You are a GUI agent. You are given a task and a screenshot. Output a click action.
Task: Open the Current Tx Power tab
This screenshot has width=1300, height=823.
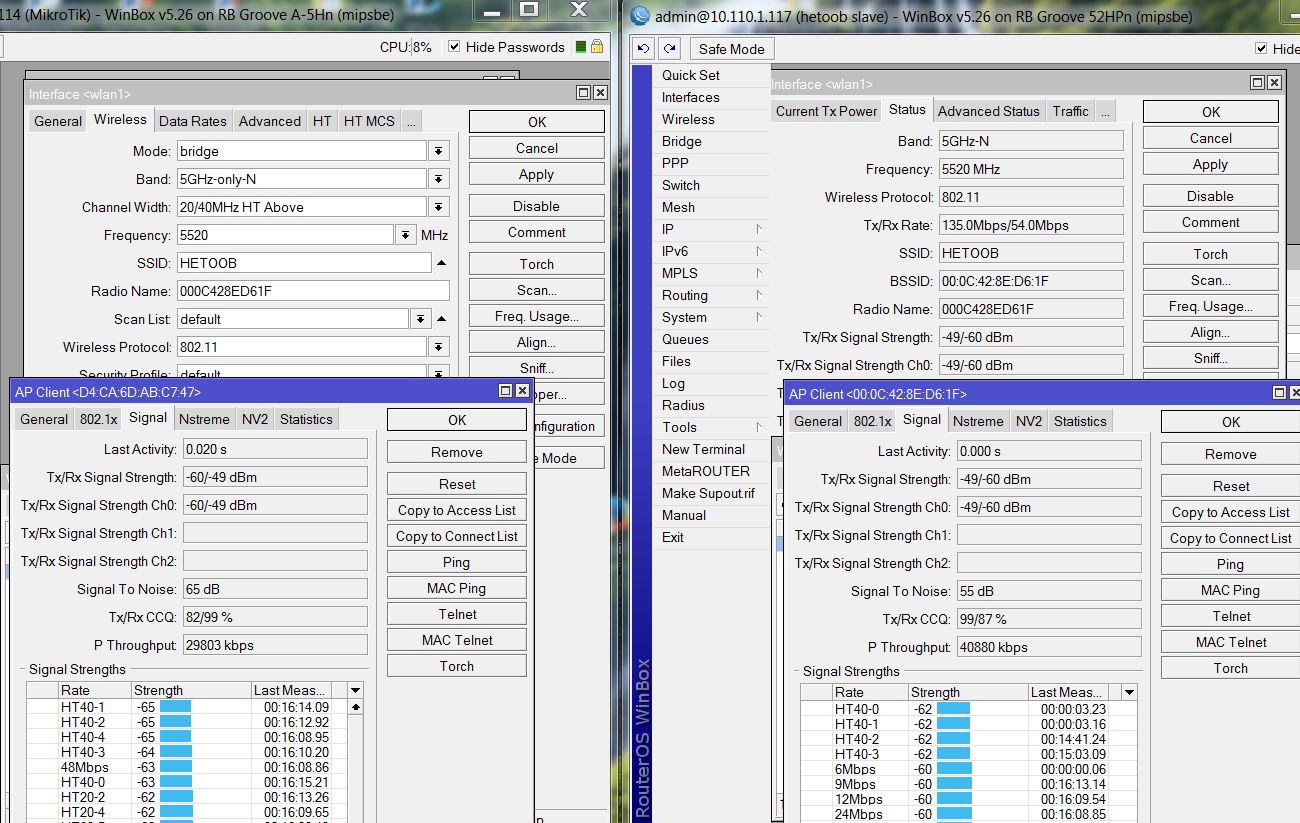coord(827,111)
